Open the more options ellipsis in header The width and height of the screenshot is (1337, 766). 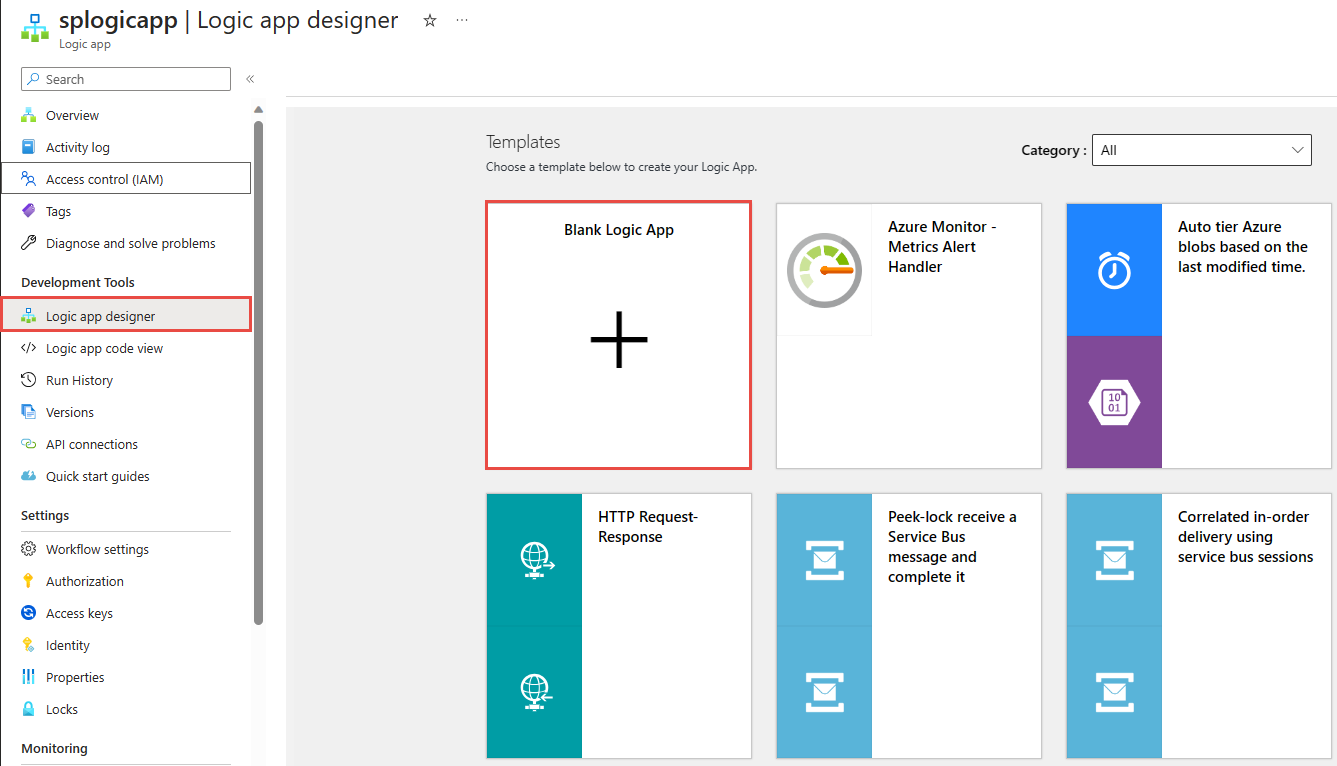(x=461, y=20)
